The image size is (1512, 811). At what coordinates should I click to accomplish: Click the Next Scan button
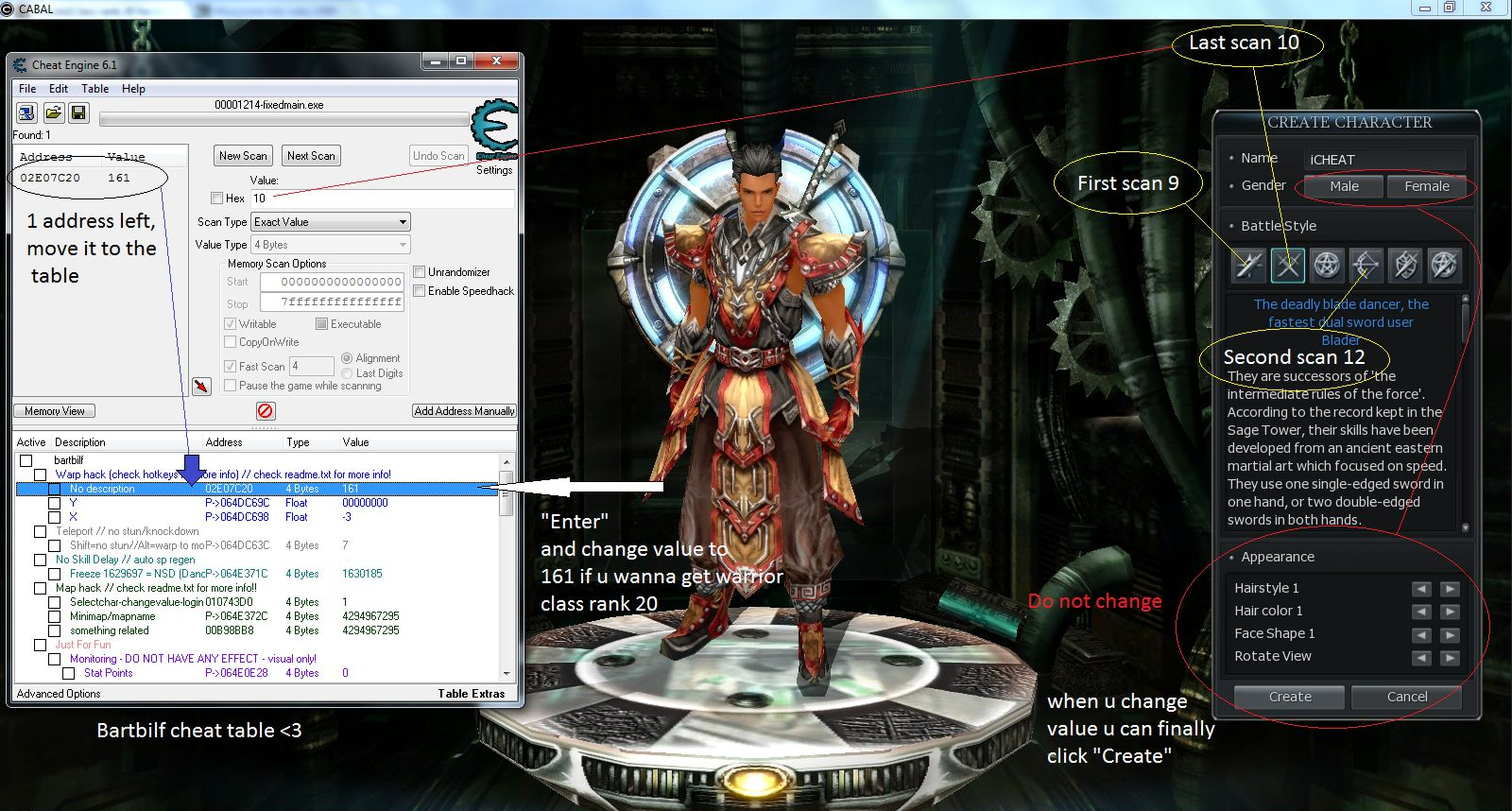(x=311, y=156)
